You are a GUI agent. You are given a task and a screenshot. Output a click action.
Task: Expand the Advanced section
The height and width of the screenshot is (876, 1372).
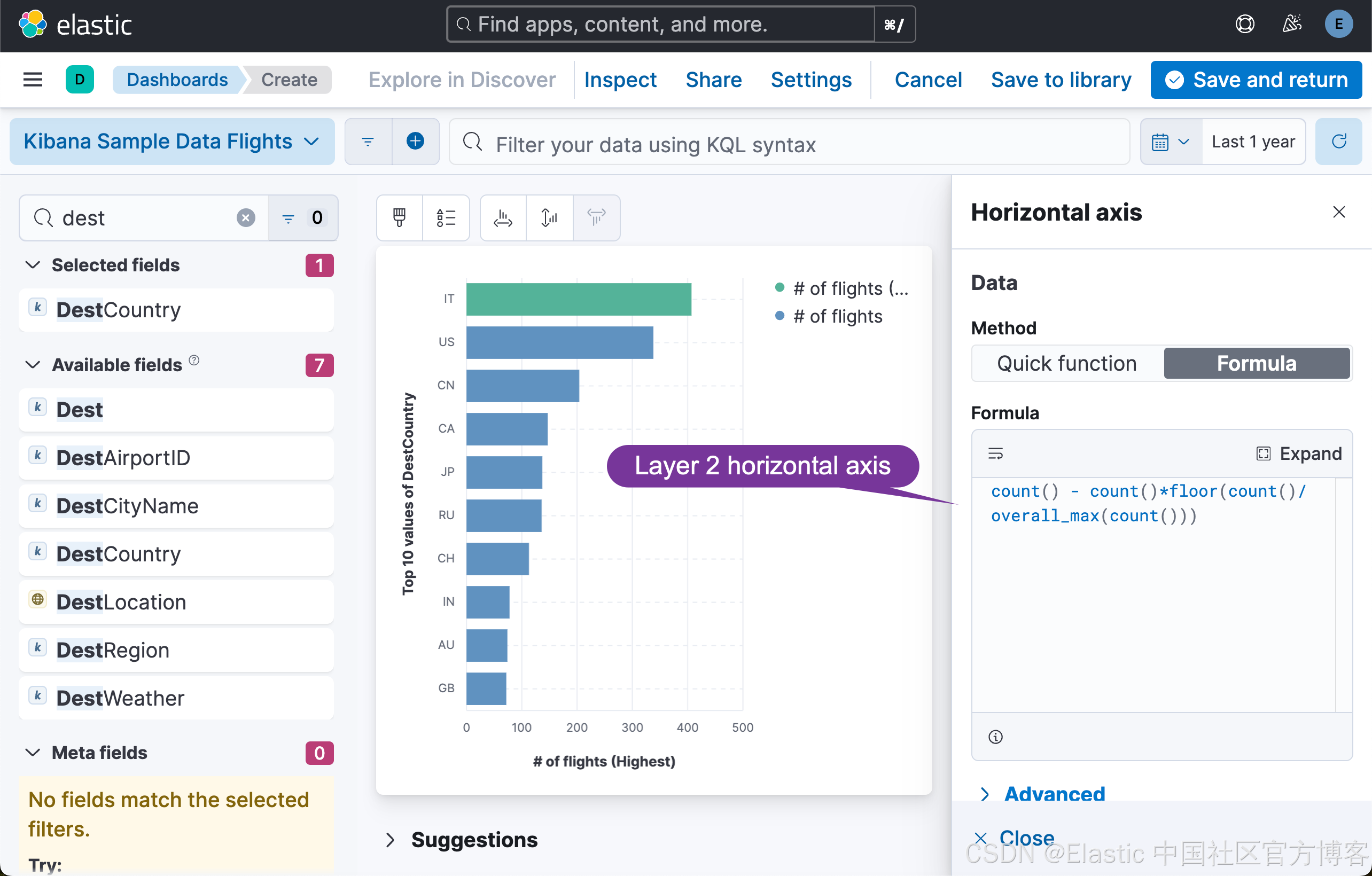(1054, 793)
